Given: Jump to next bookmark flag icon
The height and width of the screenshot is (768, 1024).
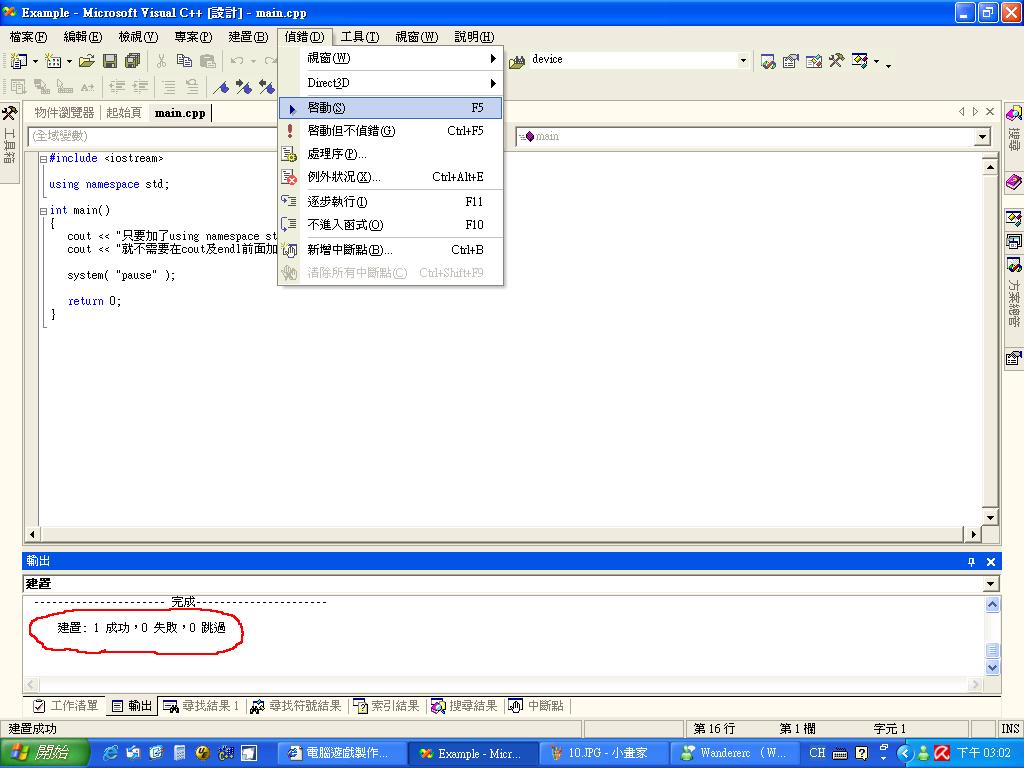Looking at the screenshot, I should pos(244,86).
